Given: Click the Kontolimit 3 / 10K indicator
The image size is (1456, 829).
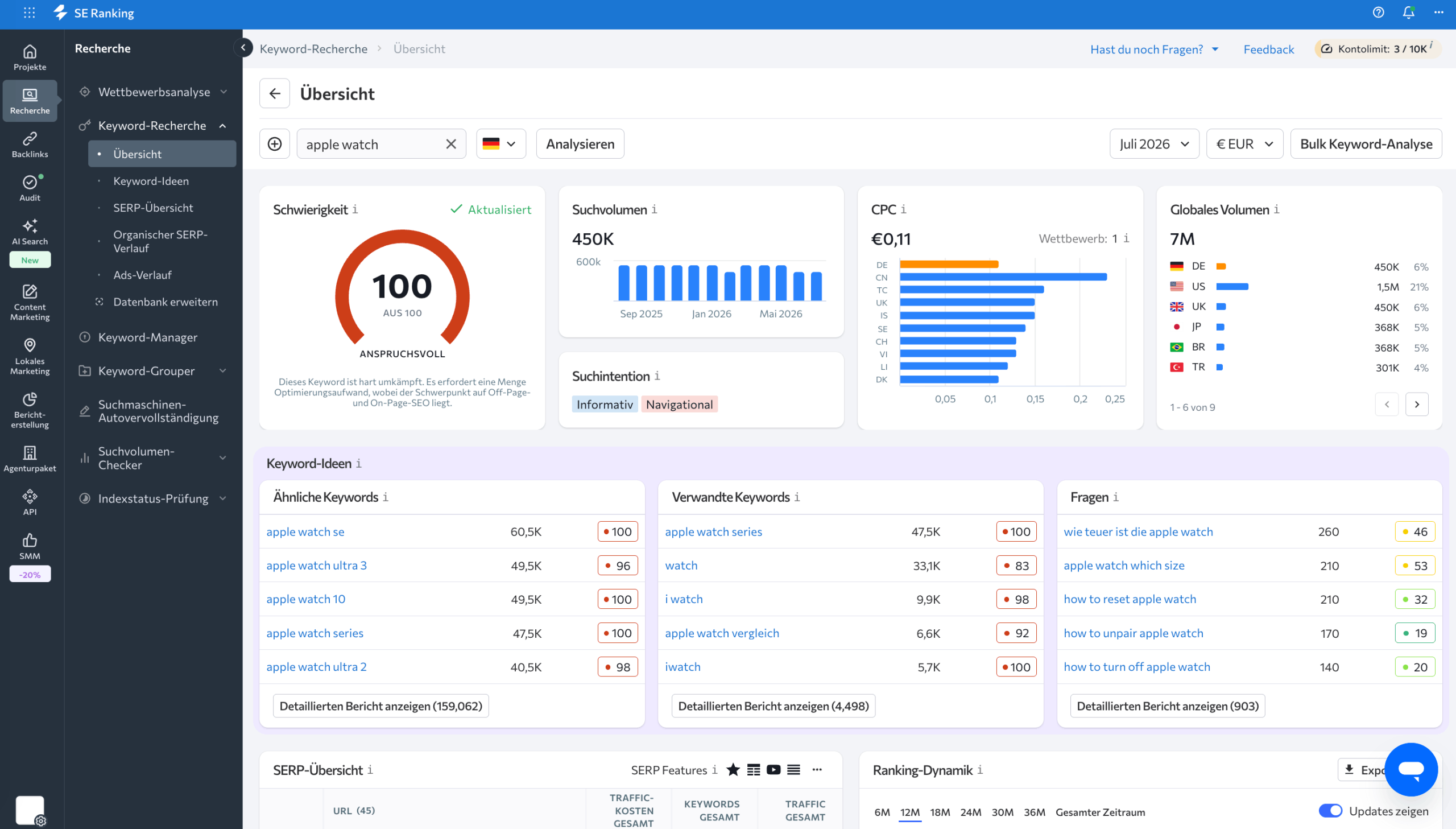Looking at the screenshot, I should [1378, 48].
